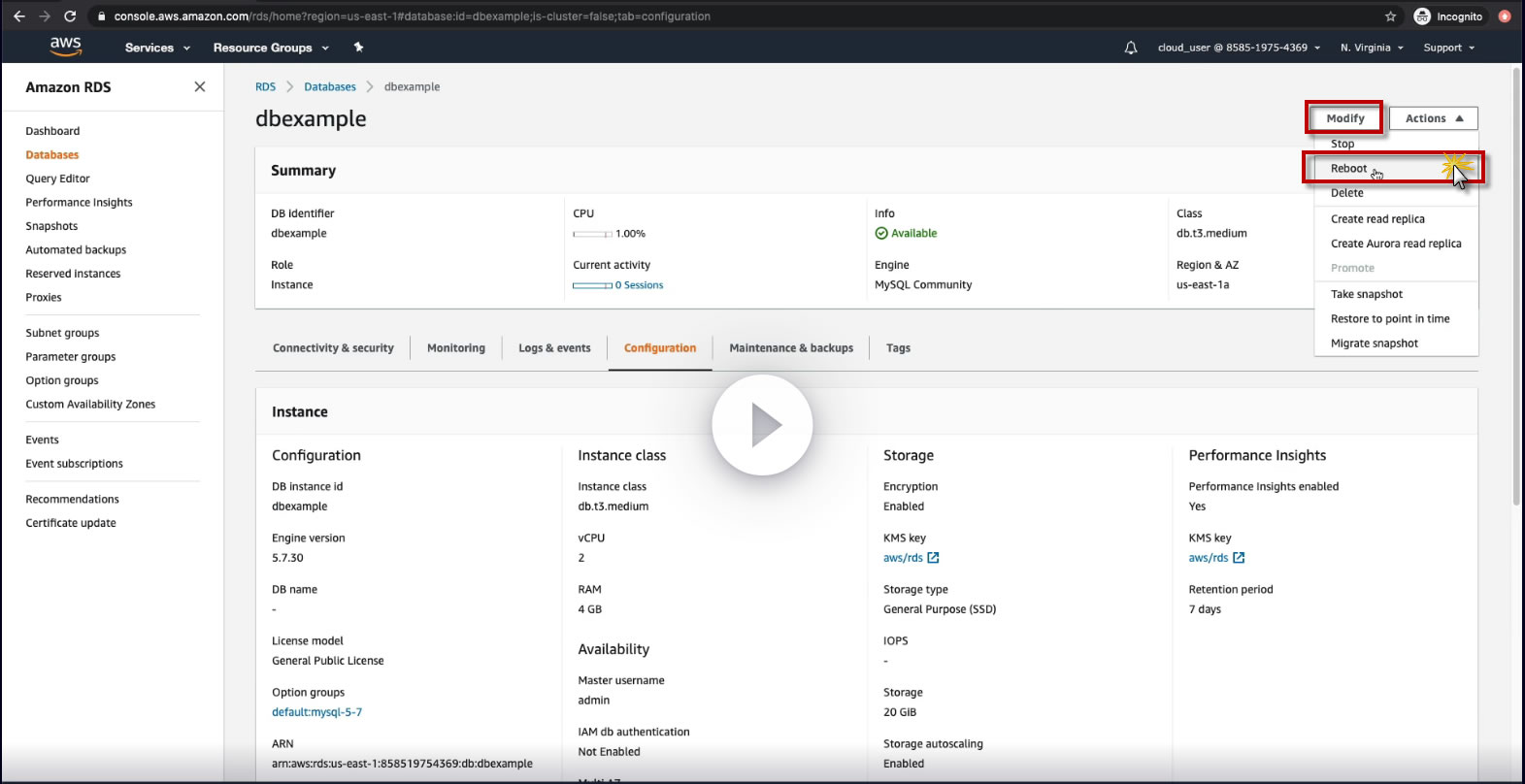Switch to the Monitoring tab
The width and height of the screenshot is (1525, 784).
click(x=456, y=348)
